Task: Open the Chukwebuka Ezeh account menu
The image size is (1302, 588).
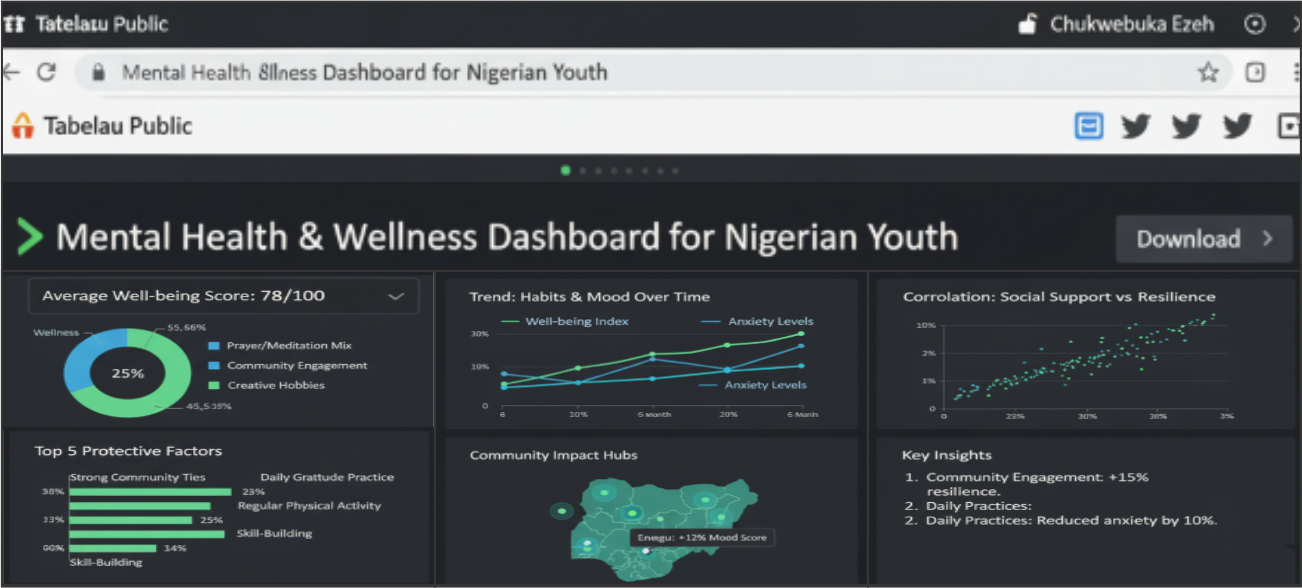Action: 1130,23
